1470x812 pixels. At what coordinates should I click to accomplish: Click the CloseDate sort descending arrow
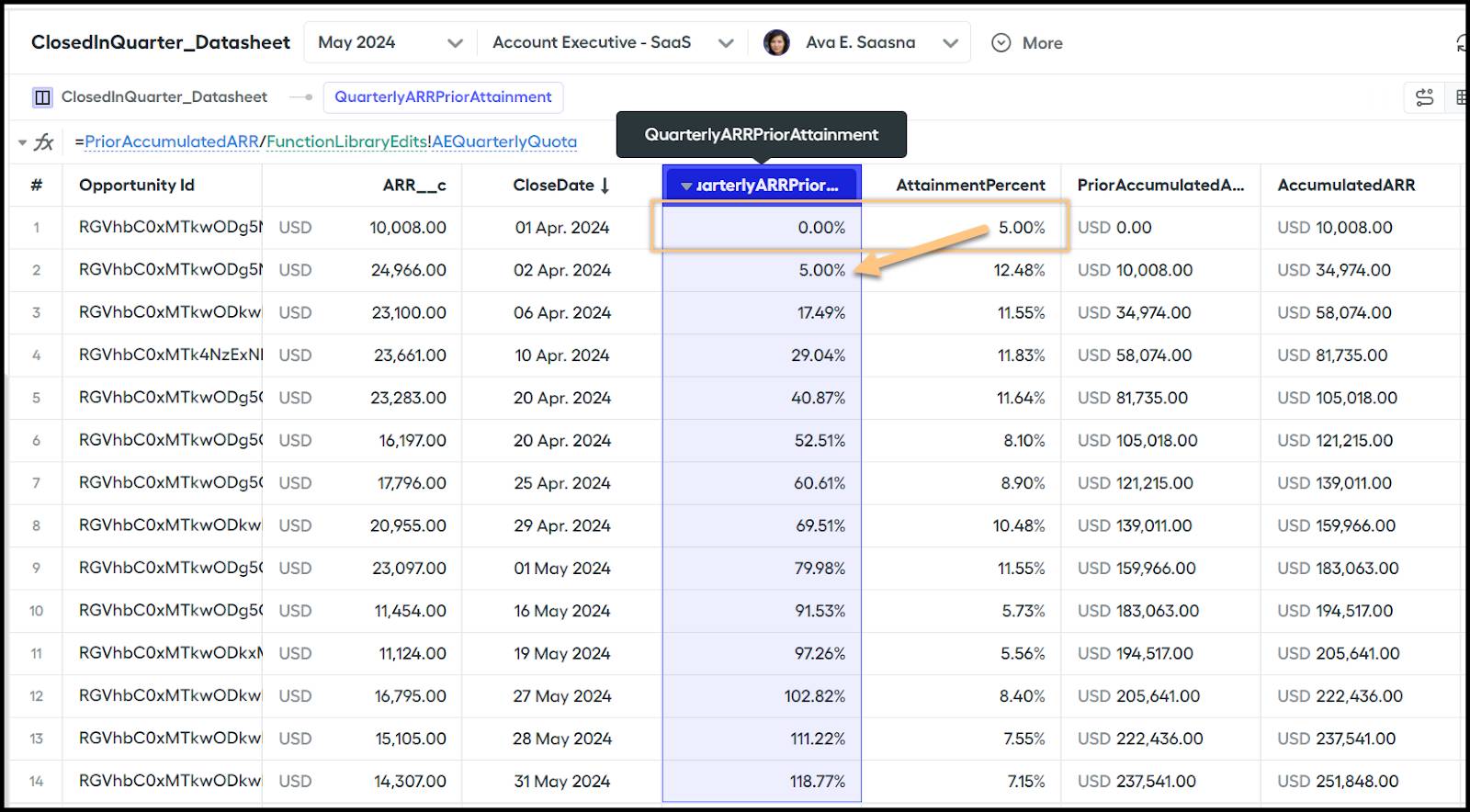[605, 186]
